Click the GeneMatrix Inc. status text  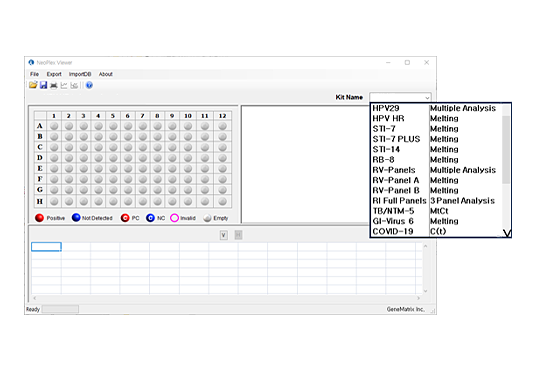coord(406,309)
